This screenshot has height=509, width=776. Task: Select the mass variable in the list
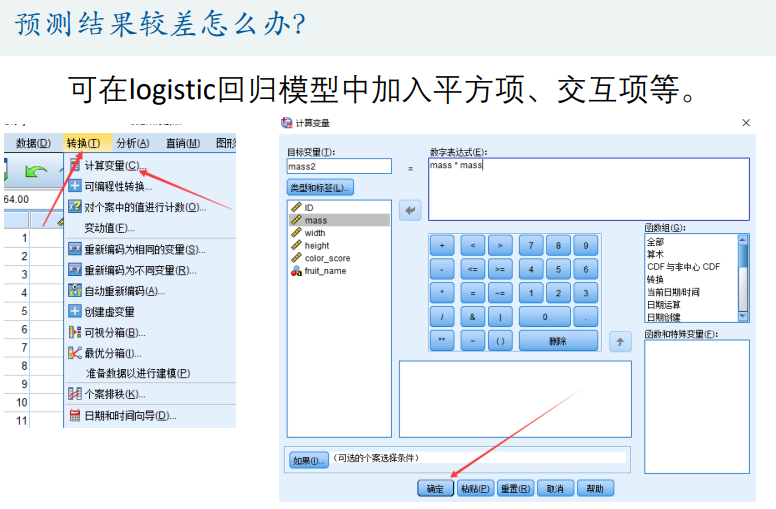316,220
